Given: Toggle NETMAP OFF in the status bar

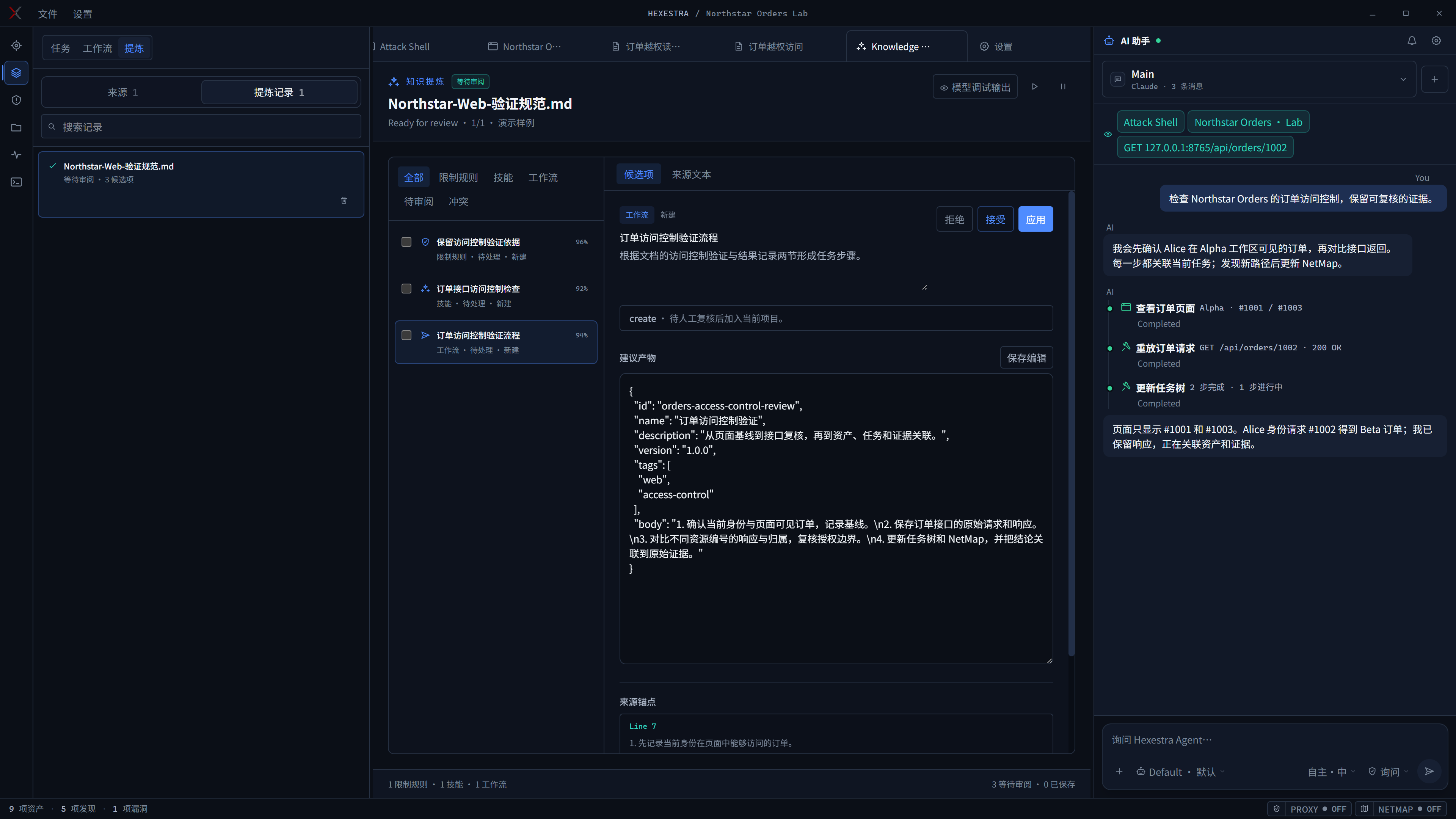Looking at the screenshot, I should (1401, 809).
